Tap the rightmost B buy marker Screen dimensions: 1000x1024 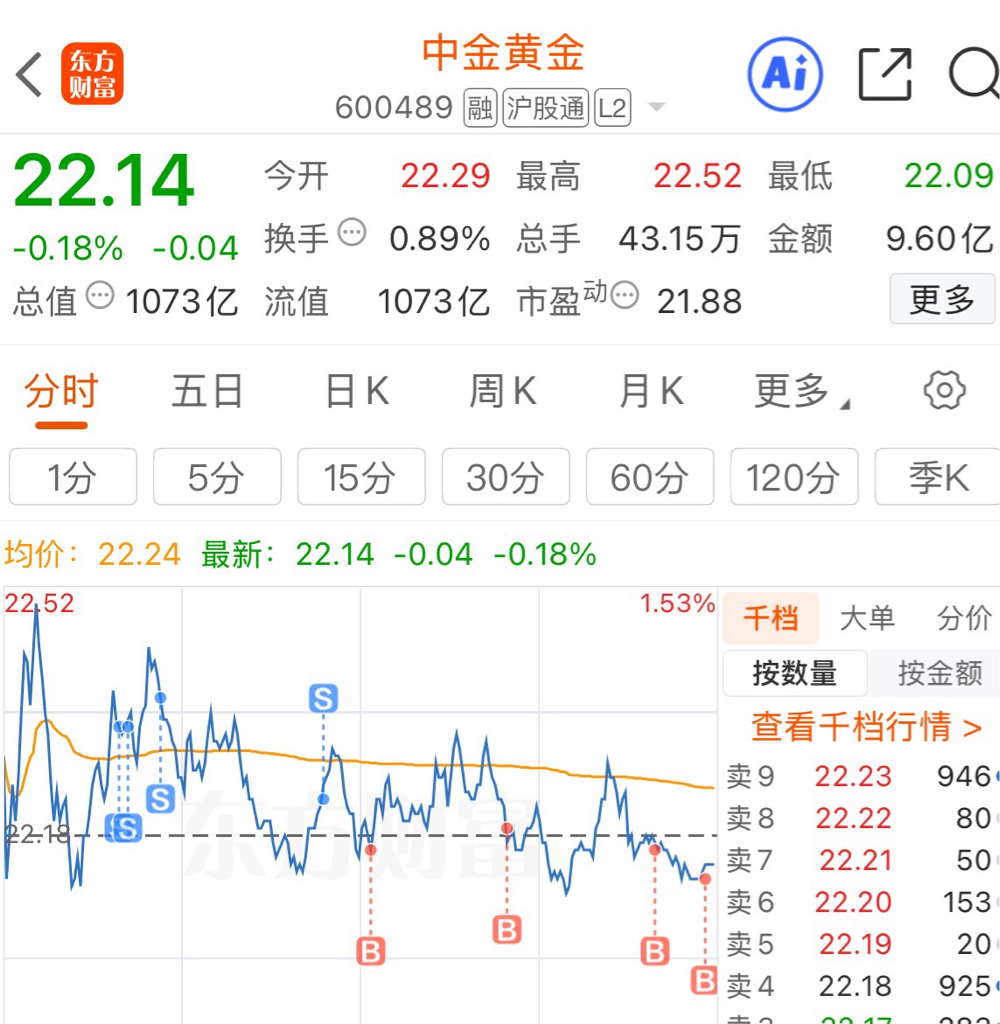point(704,980)
